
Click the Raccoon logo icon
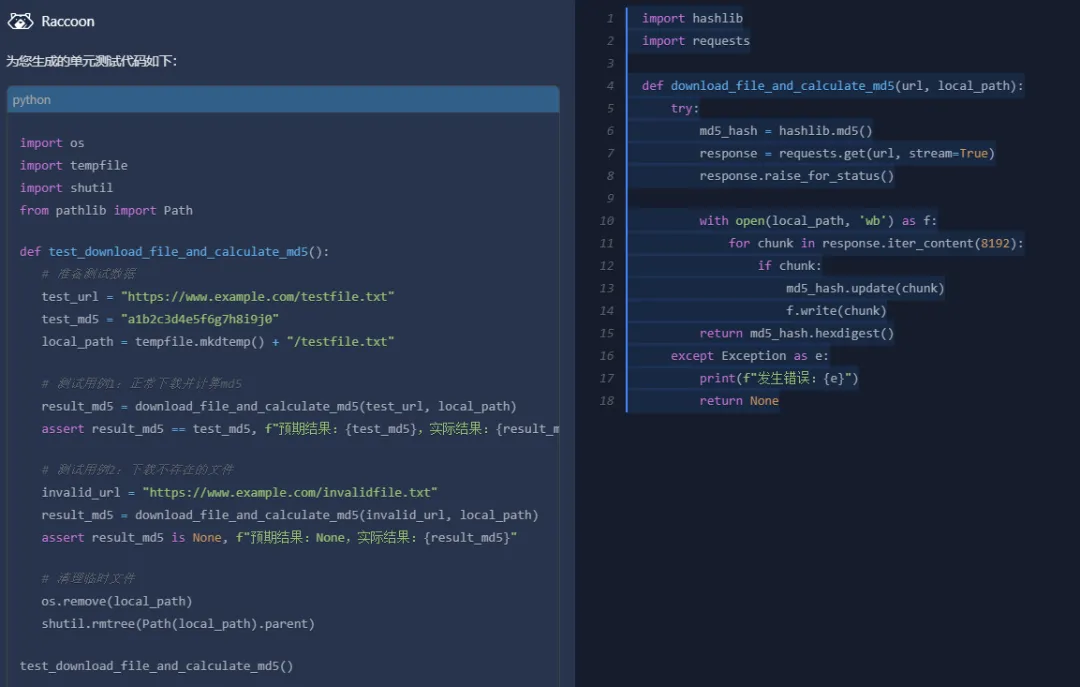[20, 21]
